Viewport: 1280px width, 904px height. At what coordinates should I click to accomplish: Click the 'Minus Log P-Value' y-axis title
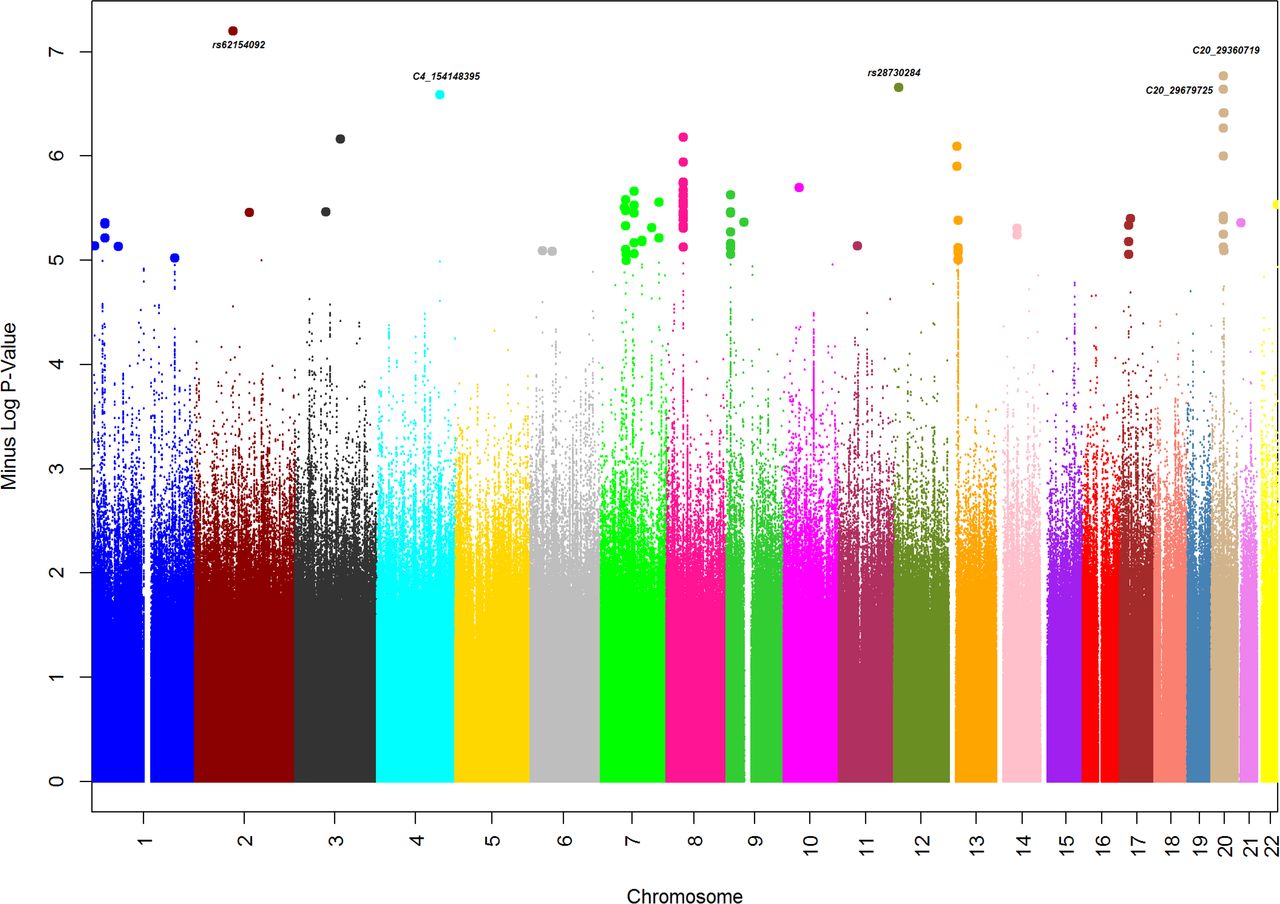9,405
